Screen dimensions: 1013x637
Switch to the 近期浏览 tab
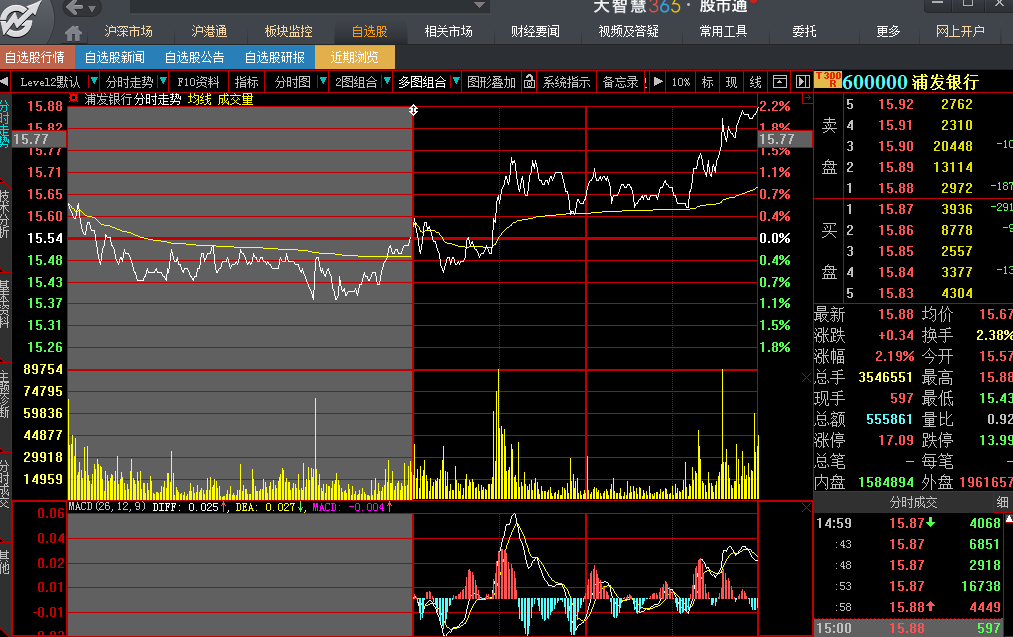[x=355, y=57]
